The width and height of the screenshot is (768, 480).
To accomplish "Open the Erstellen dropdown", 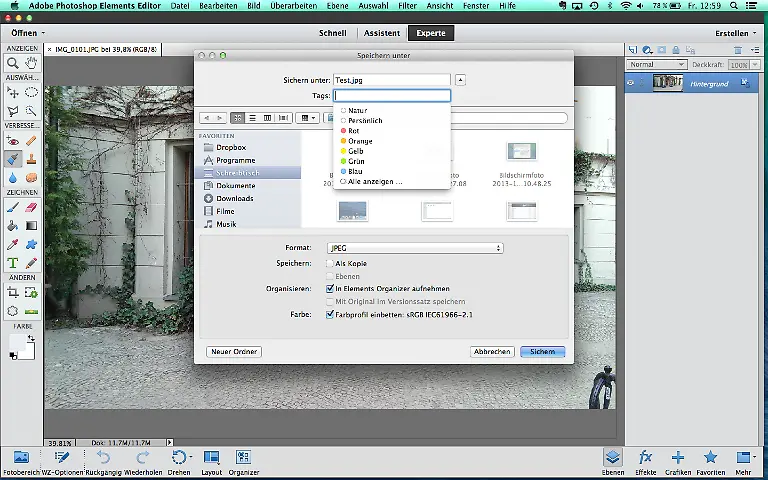I will coord(735,33).
